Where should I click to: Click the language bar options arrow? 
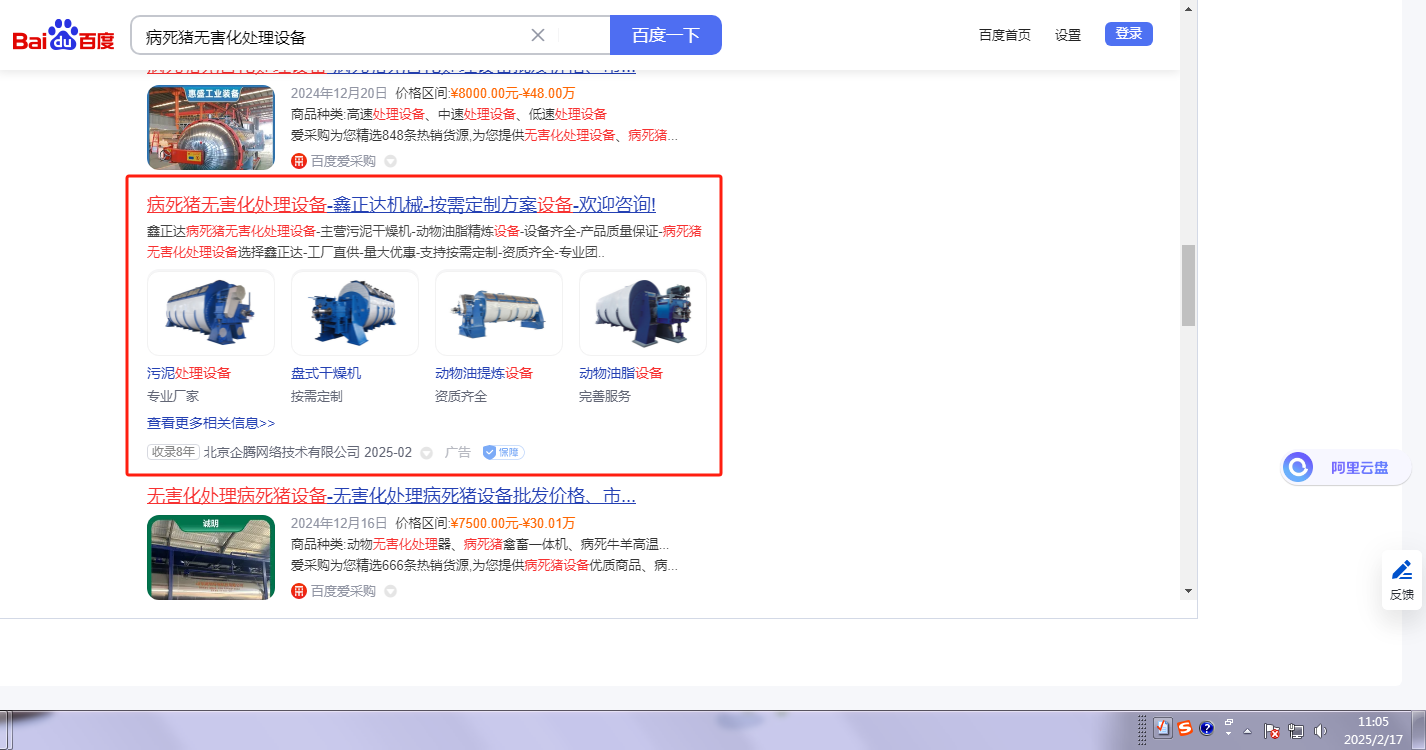pyautogui.click(x=1229, y=735)
